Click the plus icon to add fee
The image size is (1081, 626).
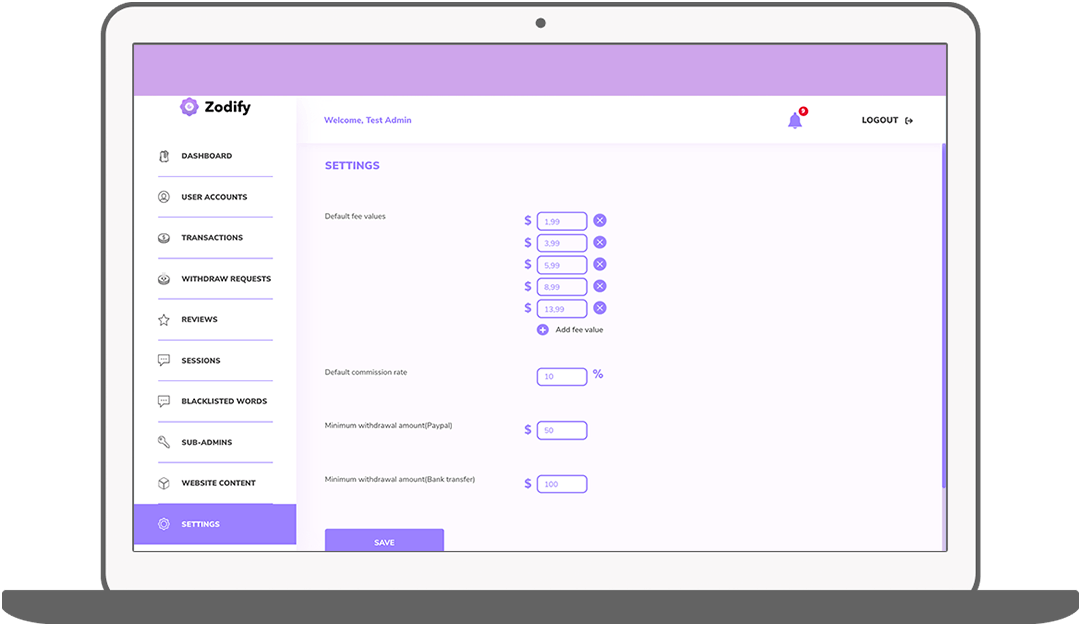(543, 330)
